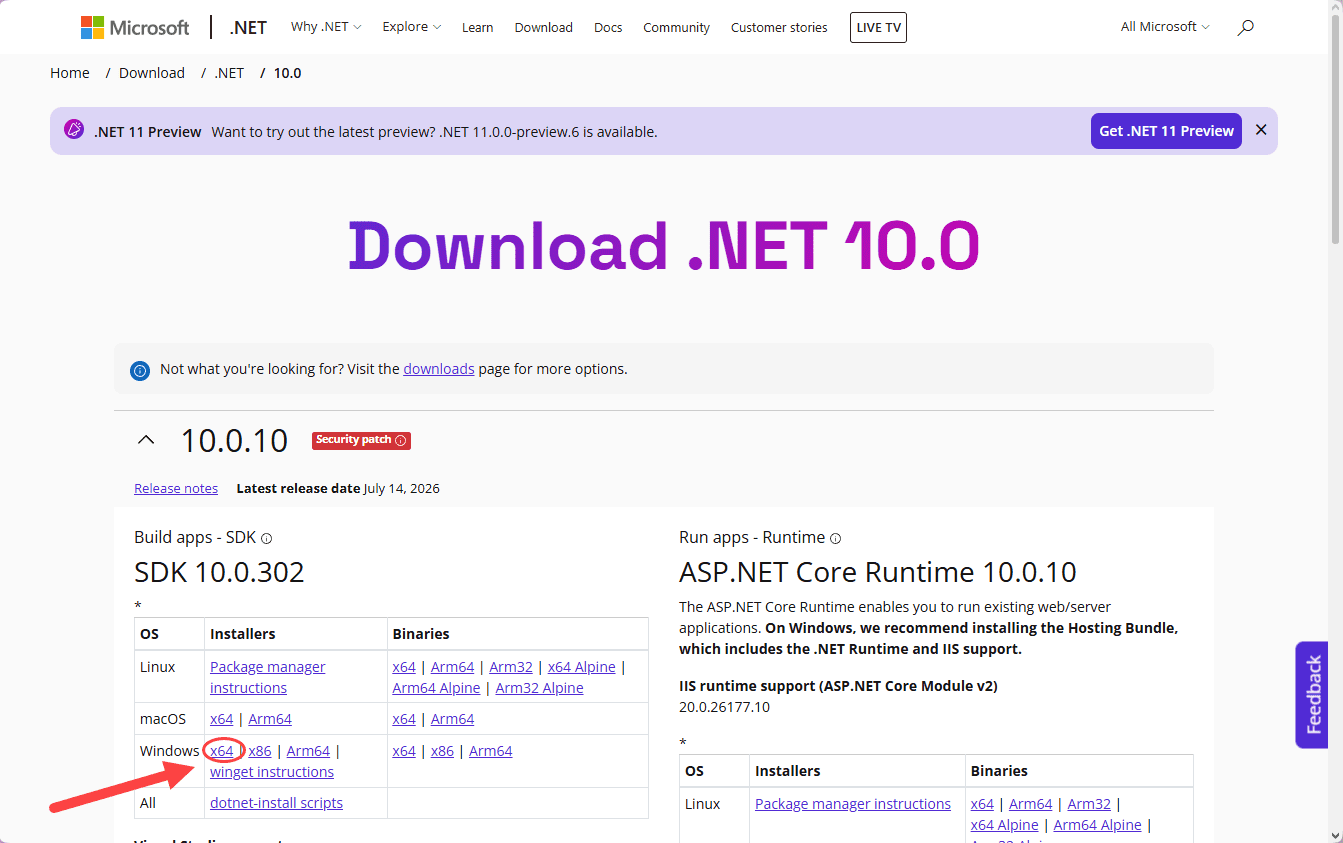Click the LIVE TV button
The image size is (1343, 843).
pos(878,28)
